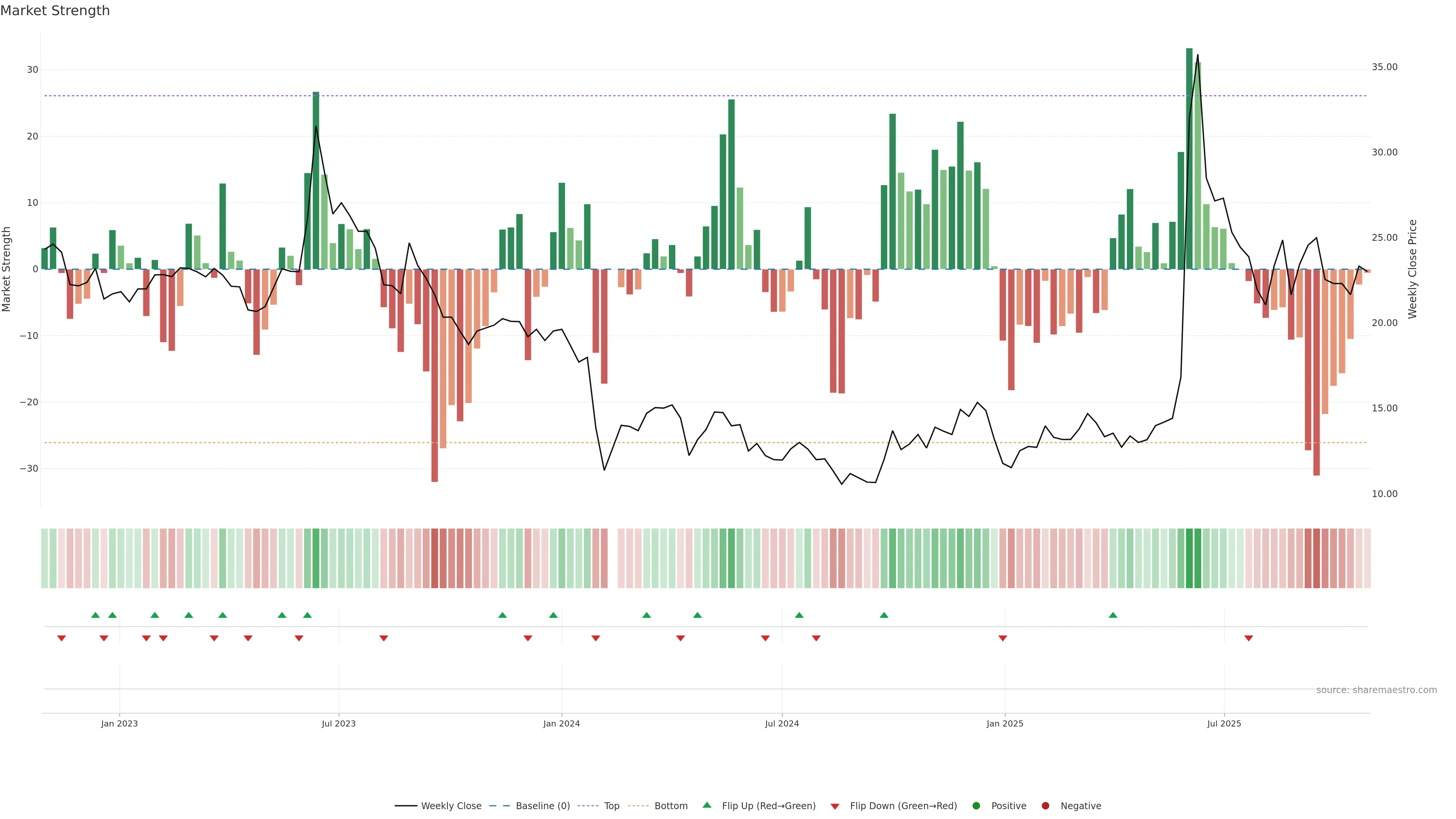Click the source: sharemaestro.com text

1376,690
